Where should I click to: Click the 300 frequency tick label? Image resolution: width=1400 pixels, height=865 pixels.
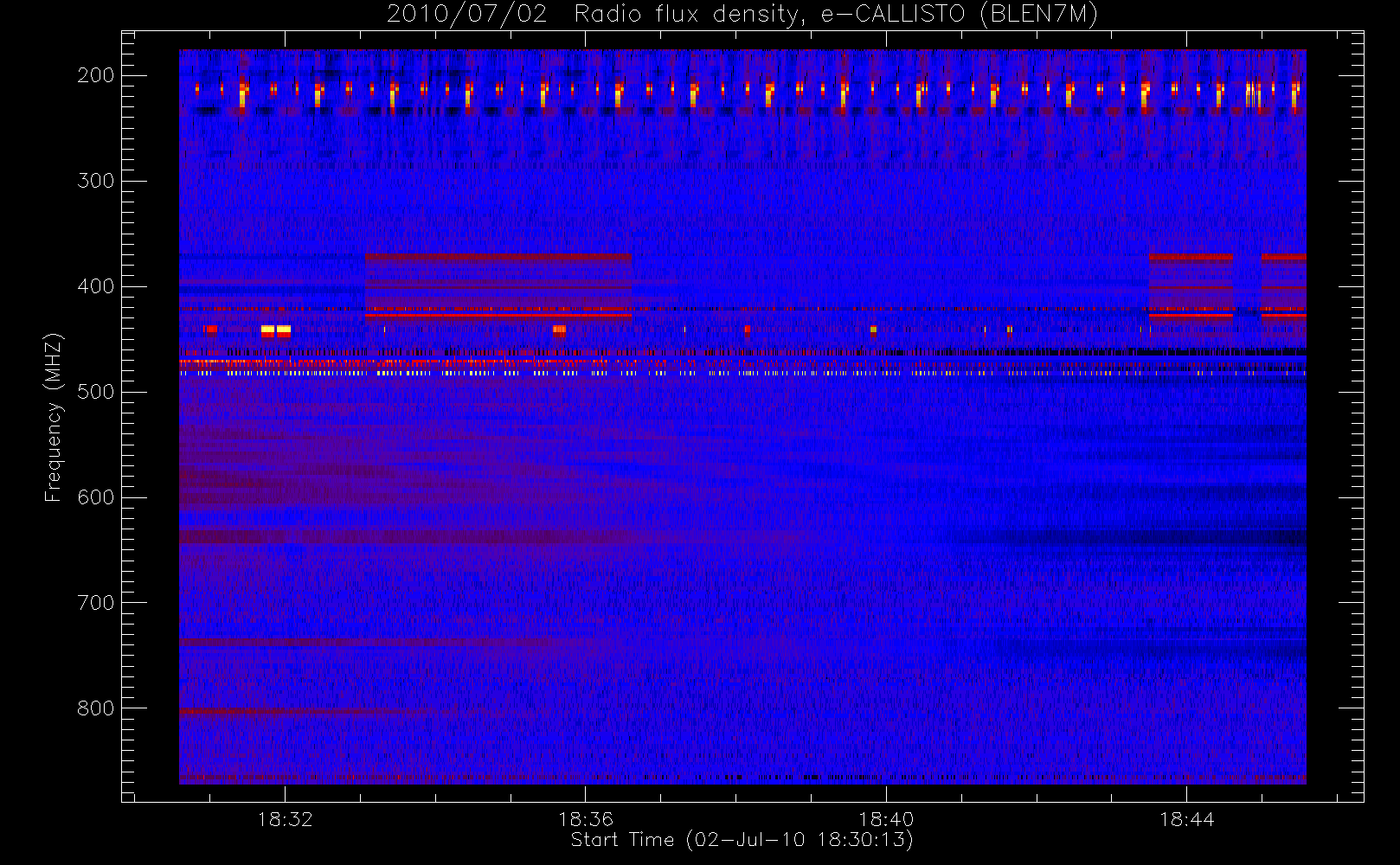point(96,181)
